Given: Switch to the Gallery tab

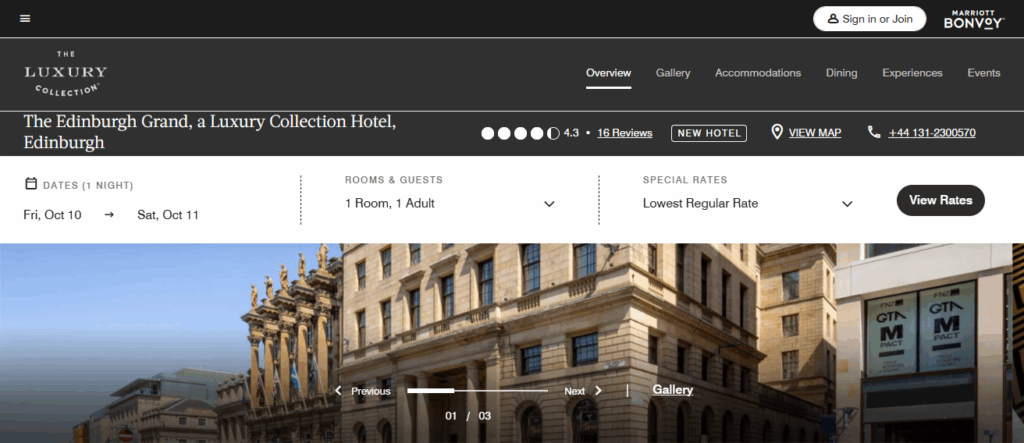Looking at the screenshot, I should [x=673, y=73].
